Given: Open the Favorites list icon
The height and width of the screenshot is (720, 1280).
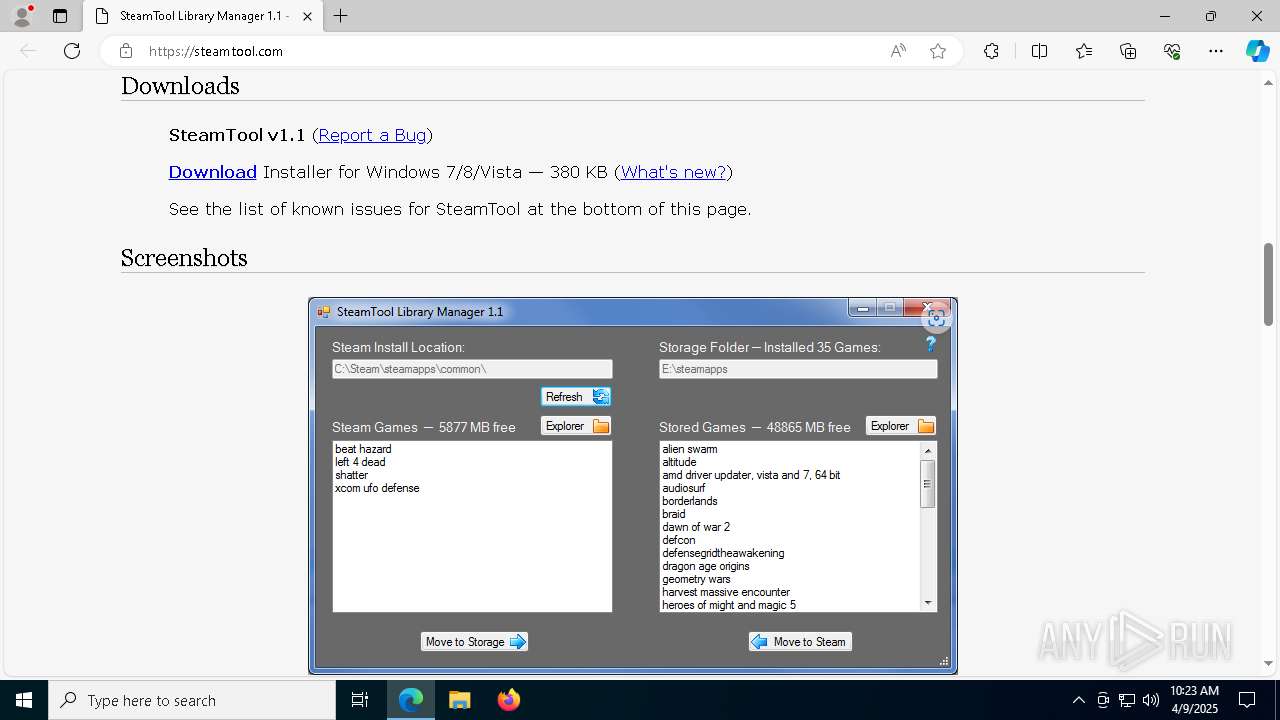Looking at the screenshot, I should (x=1084, y=51).
